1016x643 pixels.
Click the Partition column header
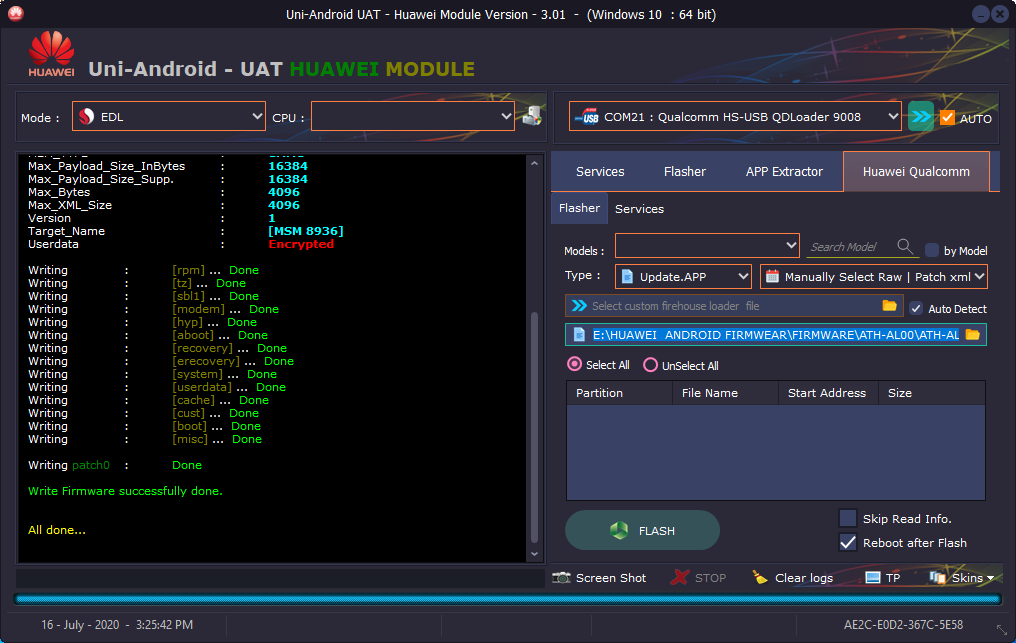(619, 393)
